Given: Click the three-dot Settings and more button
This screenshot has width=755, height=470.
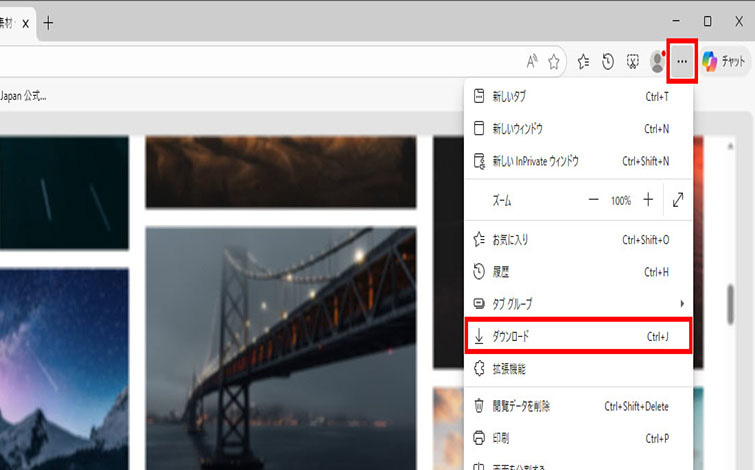Looking at the screenshot, I should (x=681, y=62).
